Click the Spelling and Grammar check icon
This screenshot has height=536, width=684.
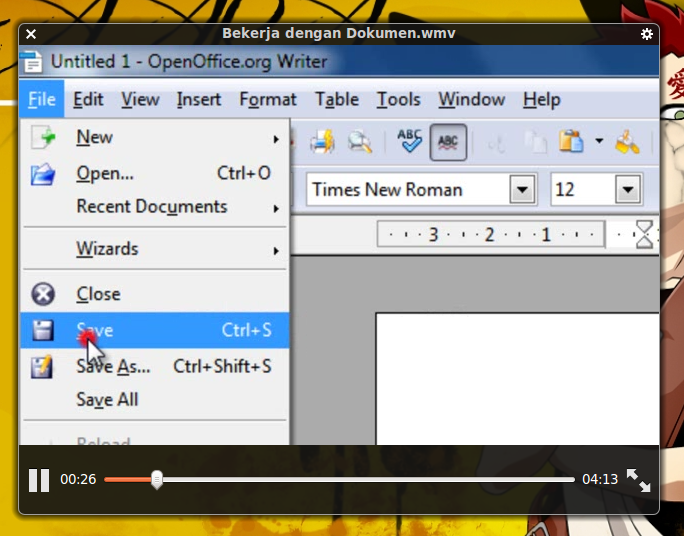coord(409,142)
